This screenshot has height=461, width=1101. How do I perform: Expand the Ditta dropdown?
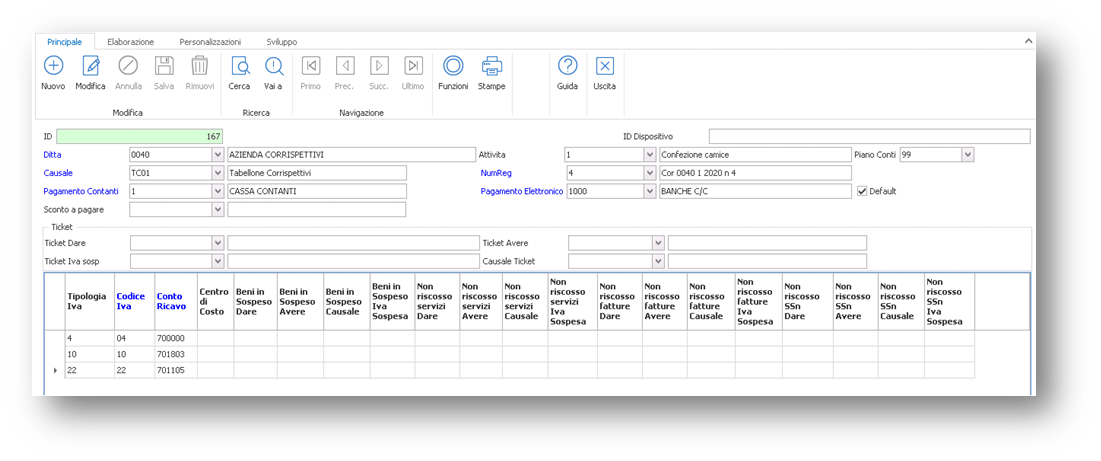pos(217,155)
